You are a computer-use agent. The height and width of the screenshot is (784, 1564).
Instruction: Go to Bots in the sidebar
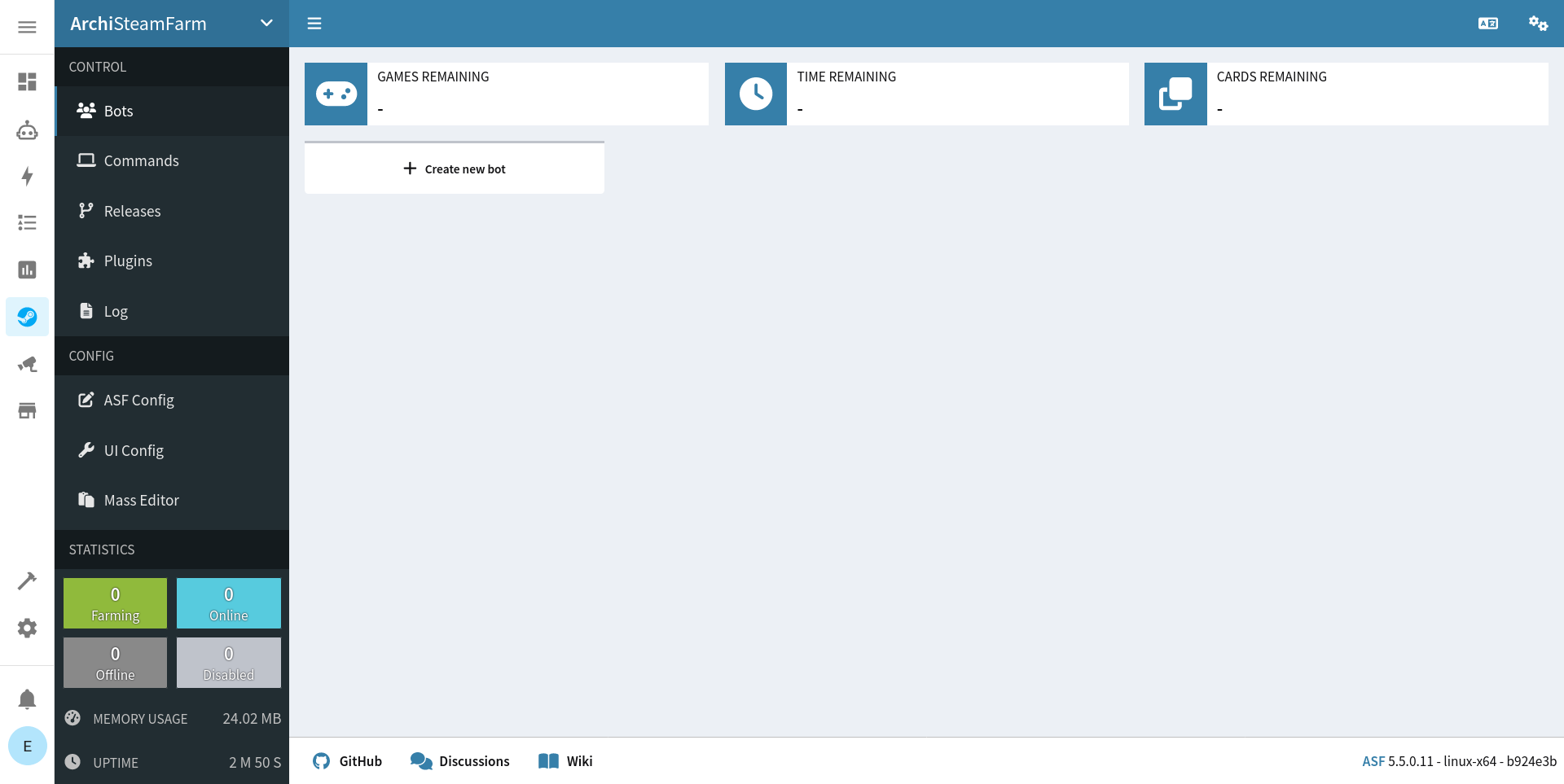point(172,111)
